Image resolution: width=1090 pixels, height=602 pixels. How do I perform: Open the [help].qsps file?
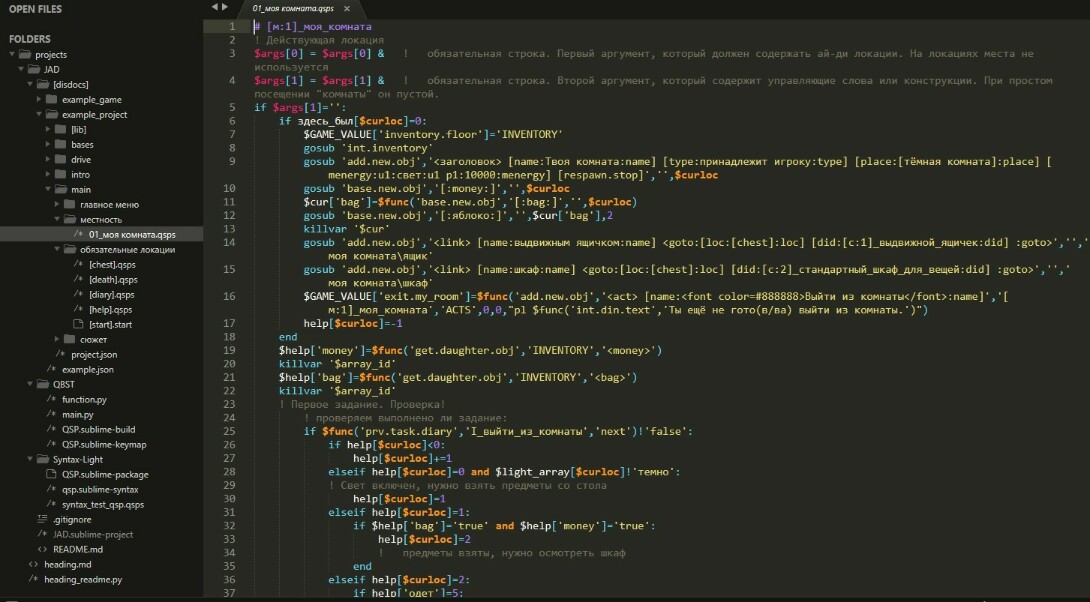pyautogui.click(x=110, y=309)
